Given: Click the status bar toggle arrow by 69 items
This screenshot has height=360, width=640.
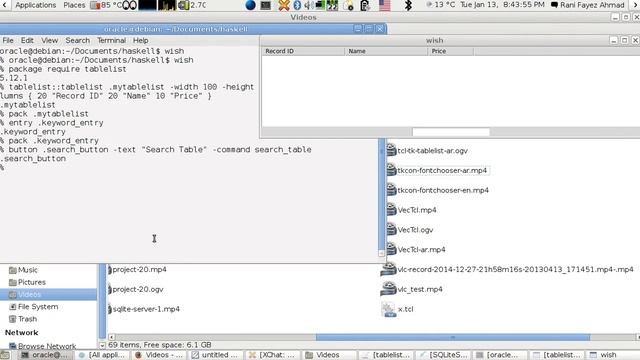Looking at the screenshot, I should 102,345.
